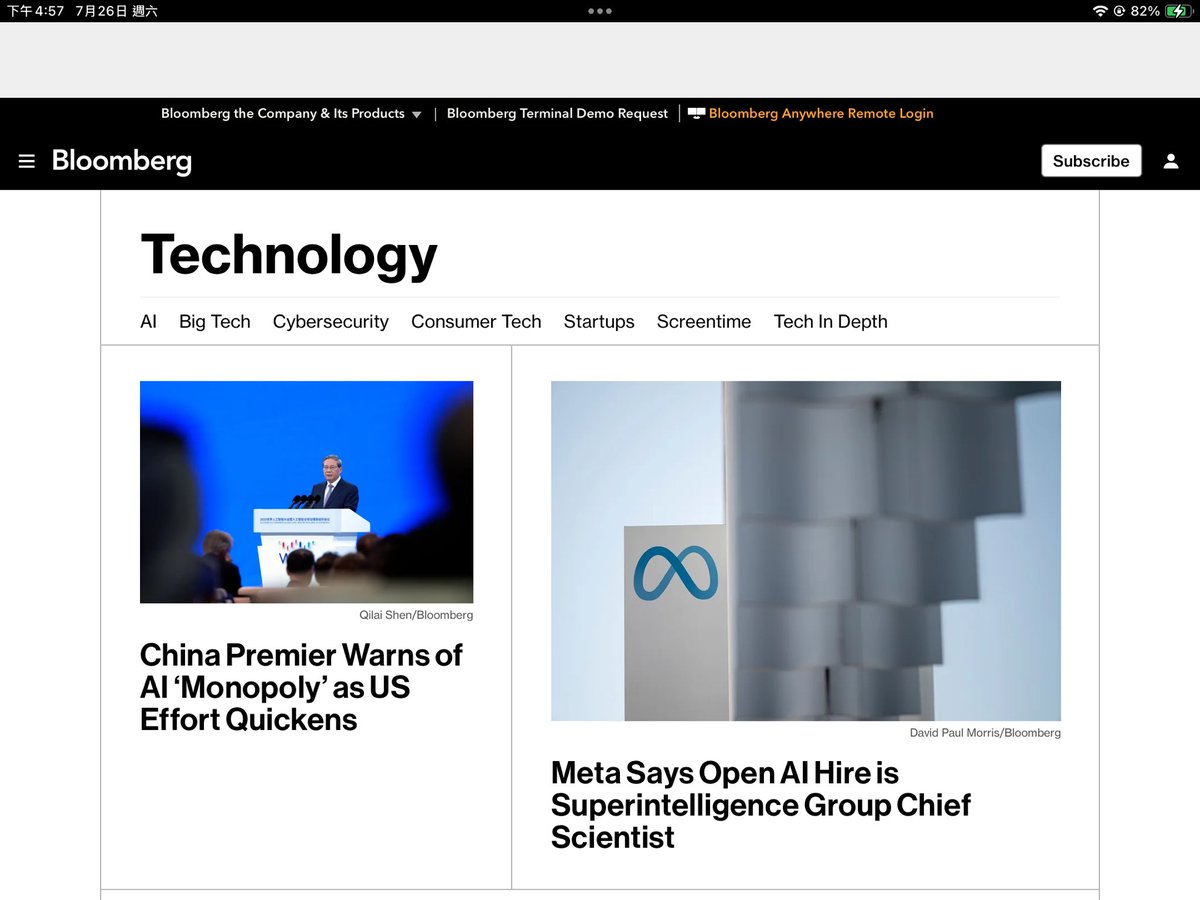
Task: Click Qilai Shen/Bloomberg photo credit
Action: click(x=416, y=615)
